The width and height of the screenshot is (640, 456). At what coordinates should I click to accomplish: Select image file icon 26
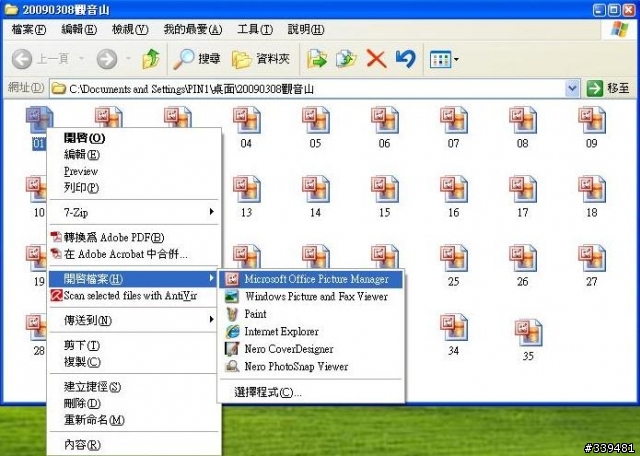point(522,258)
